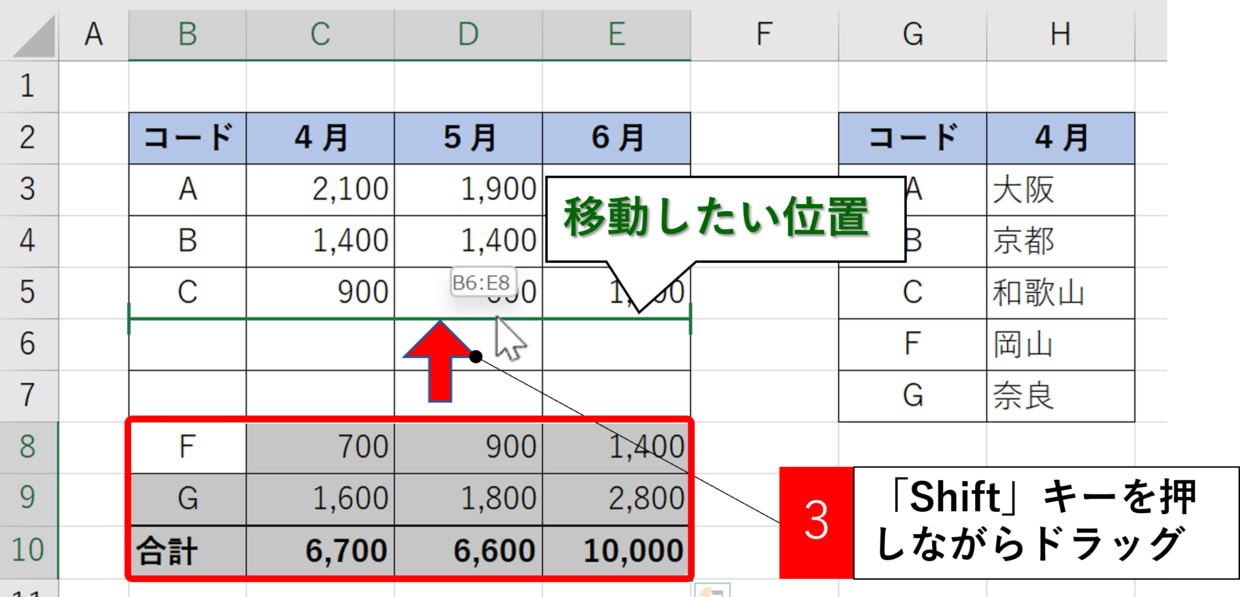The height and width of the screenshot is (597, 1240).
Task: Select cell B4 containing B
Action: pyautogui.click(x=188, y=241)
